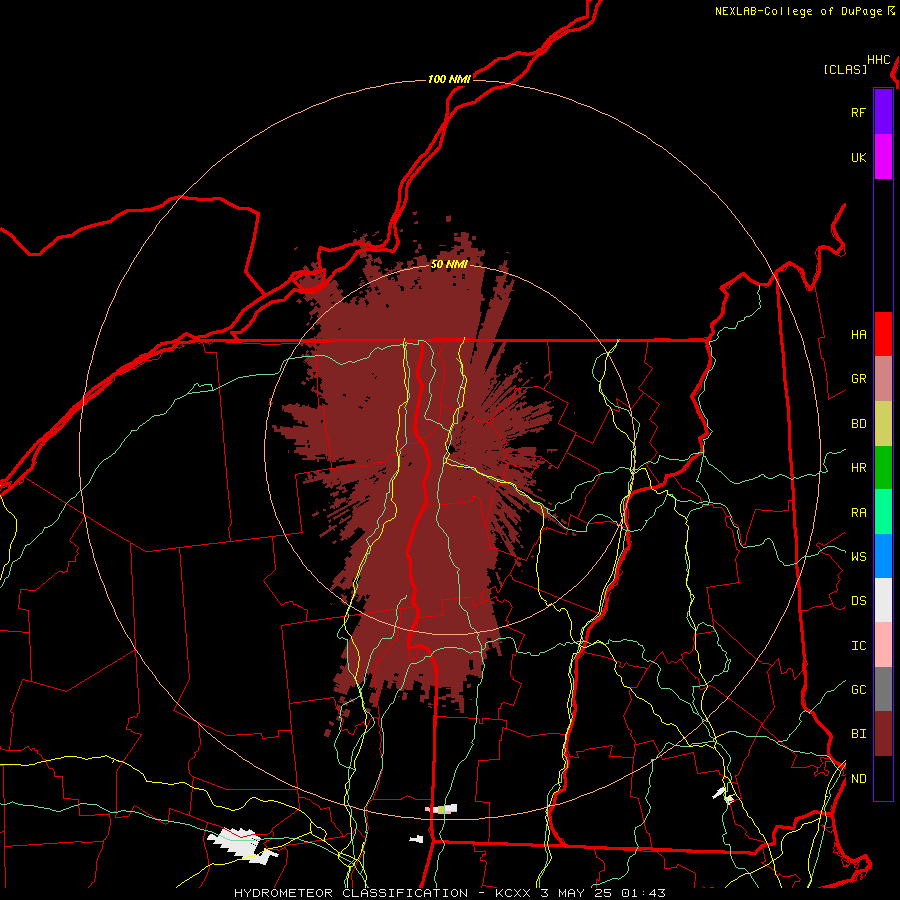Click the '50 NMI' range ring label
Viewport: 900px width, 900px height.
pos(449,264)
